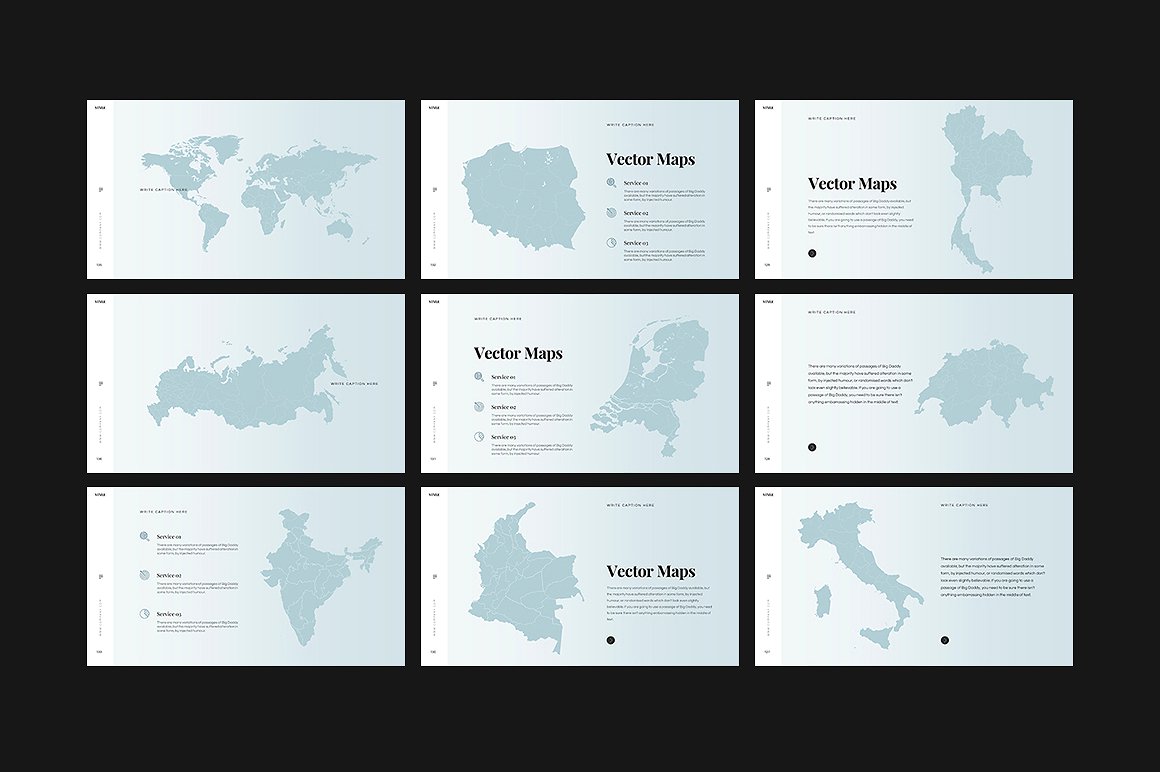
Task: Click the black dot marker on Switzerland slide
Action: [x=812, y=447]
